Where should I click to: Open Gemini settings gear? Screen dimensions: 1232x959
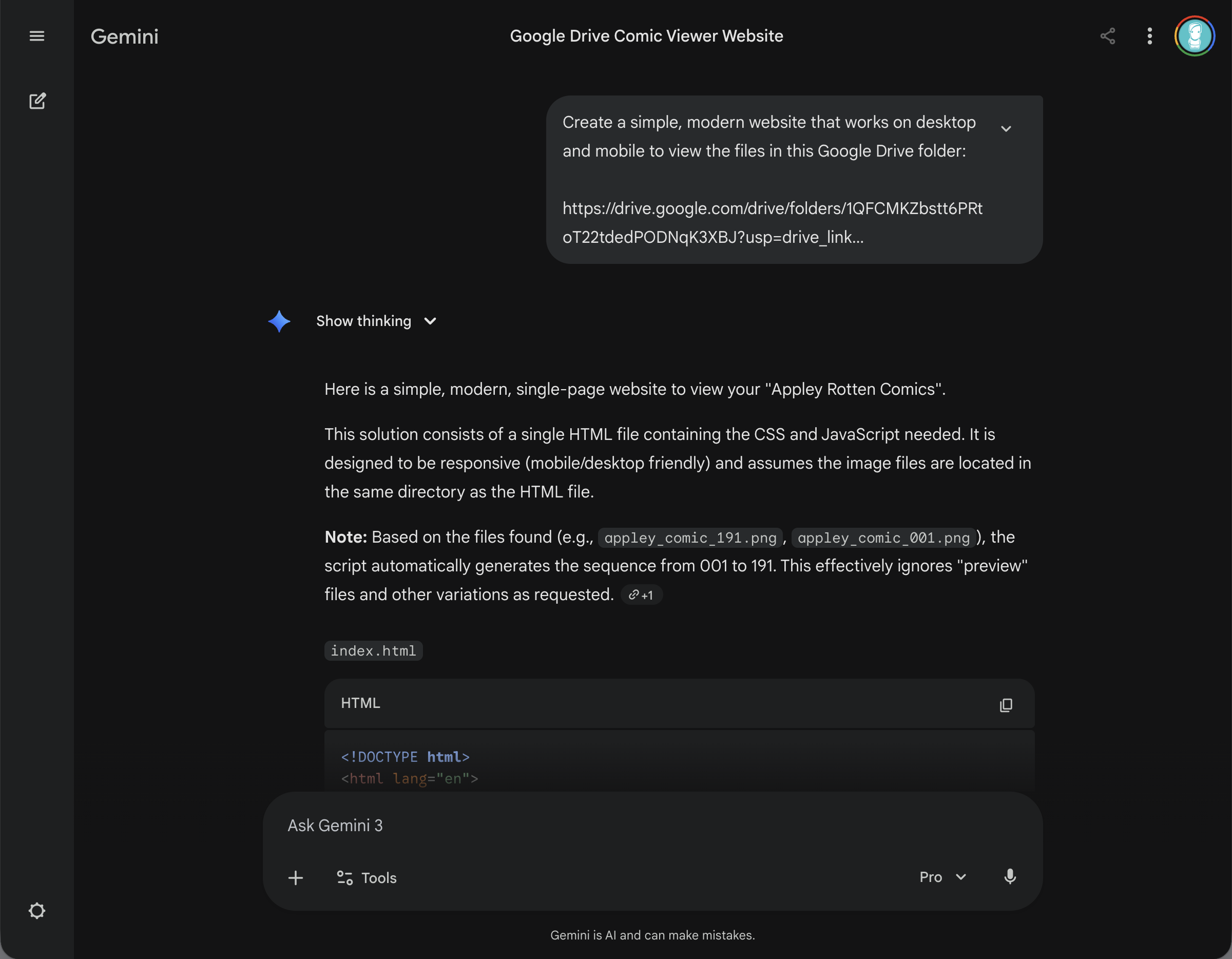[x=37, y=911]
